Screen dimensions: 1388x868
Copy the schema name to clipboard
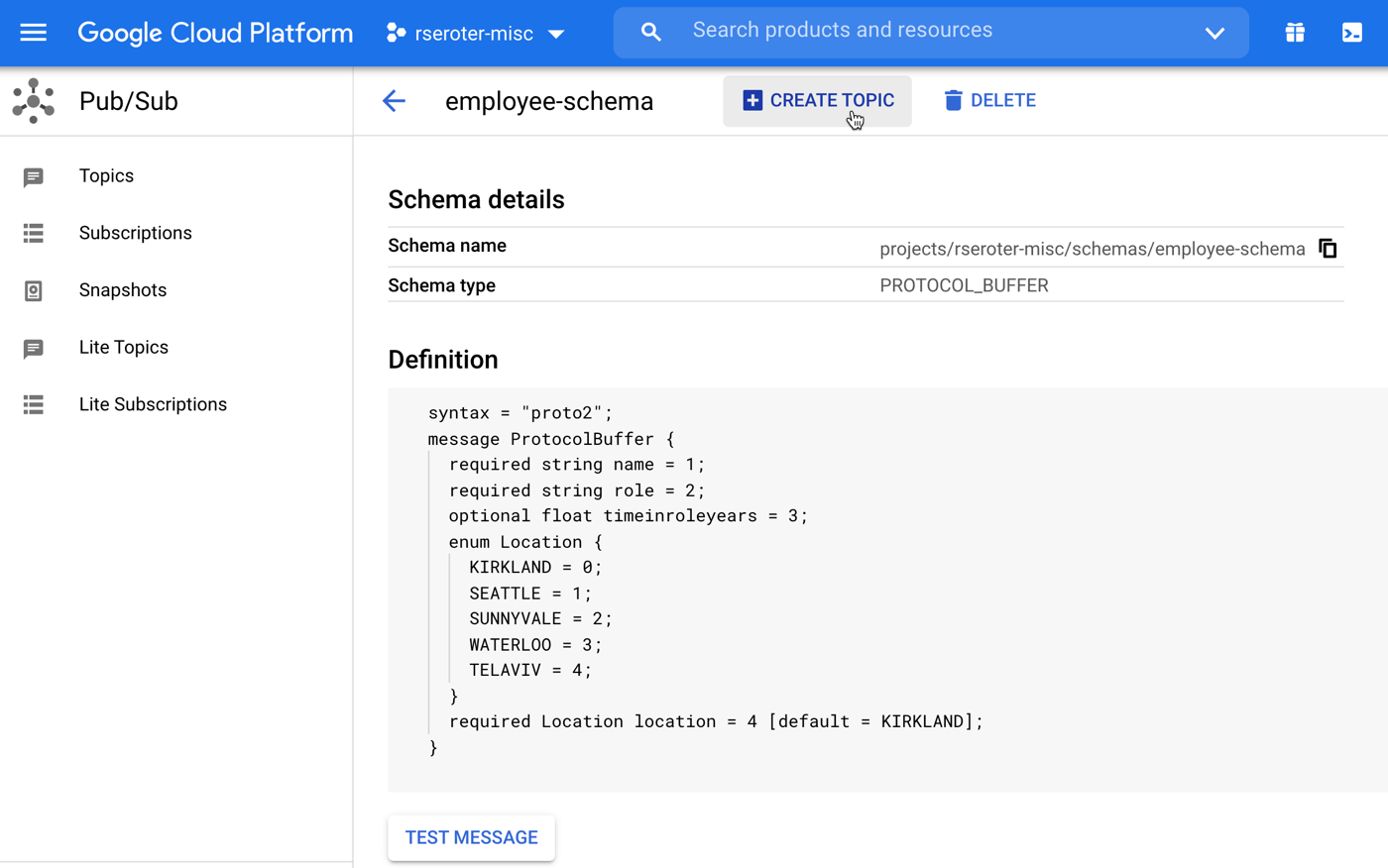(x=1328, y=249)
